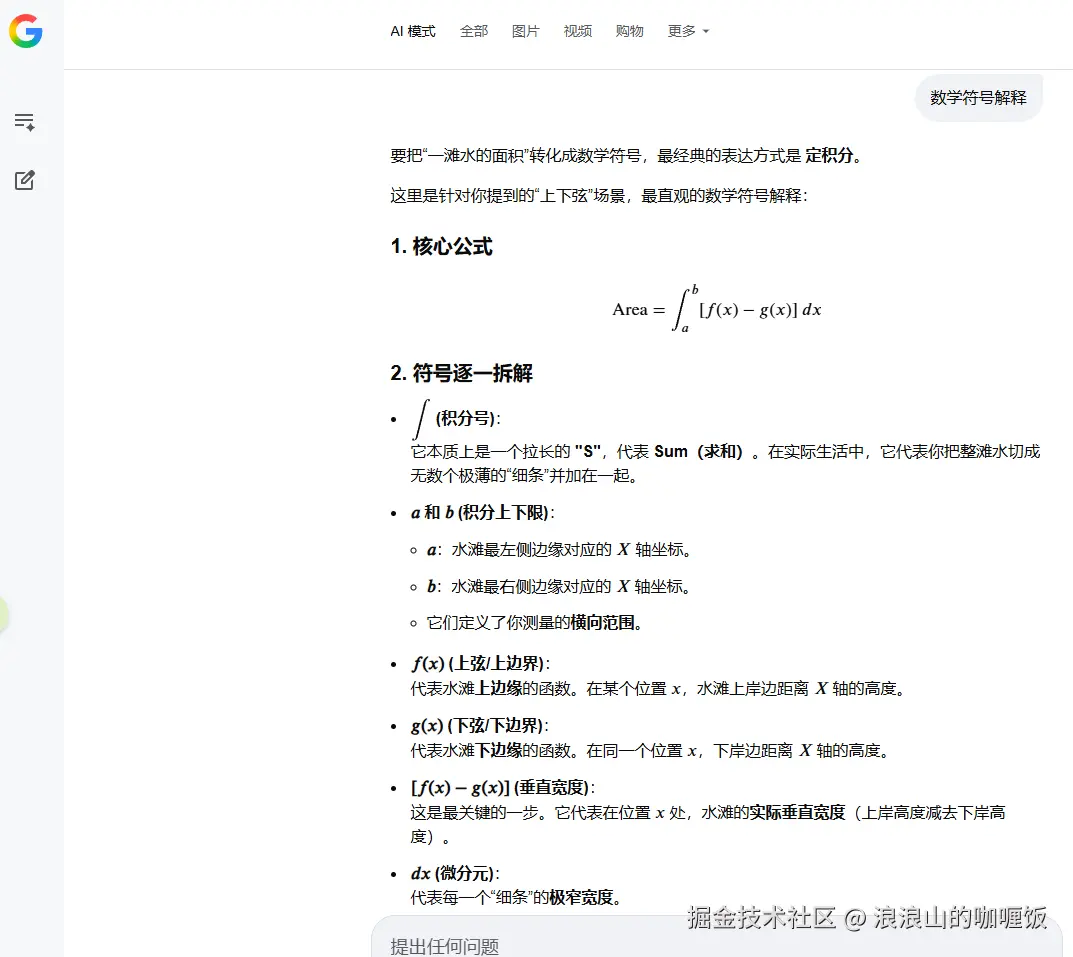
Task: Click the Google logo icon
Action: pos(26,31)
